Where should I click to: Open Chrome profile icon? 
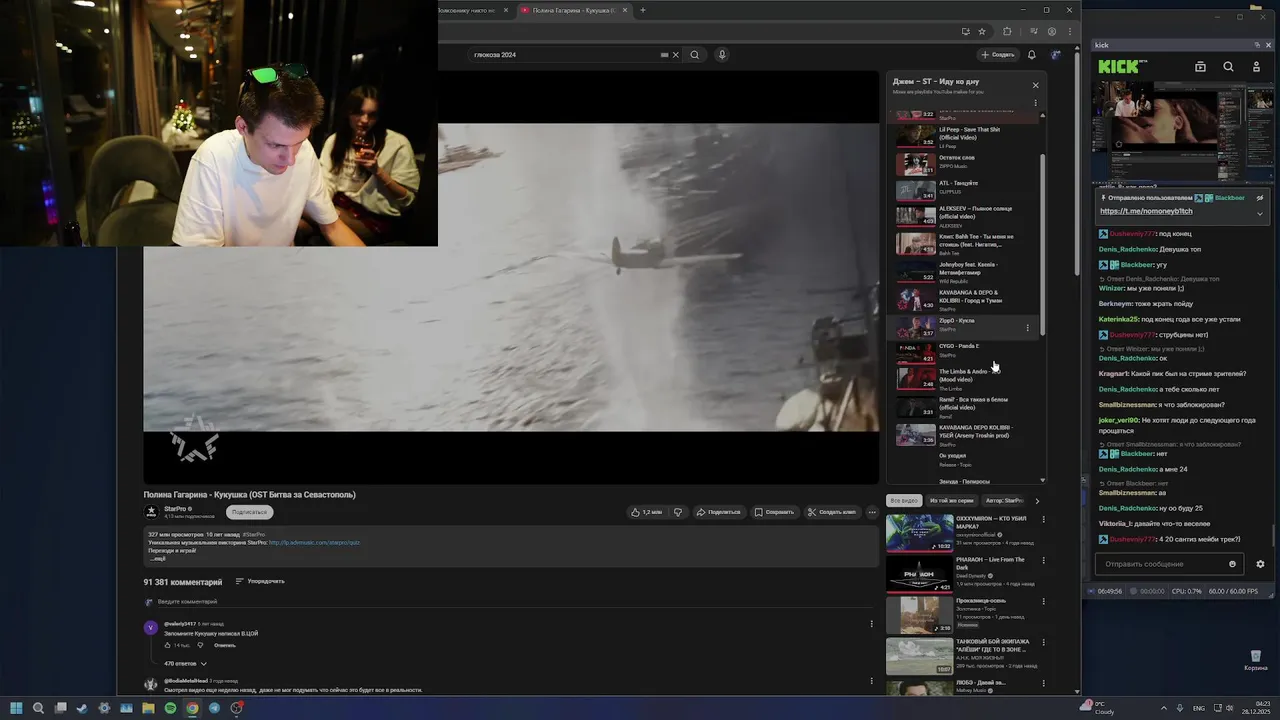click(1052, 31)
